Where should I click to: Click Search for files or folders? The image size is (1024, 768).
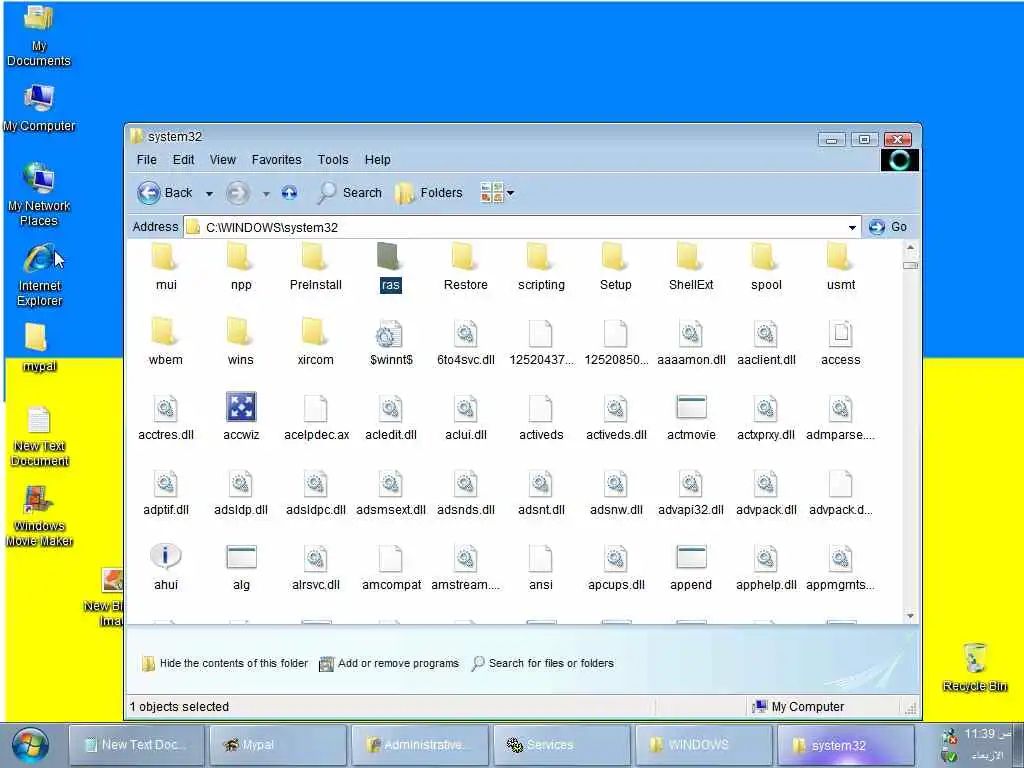pos(543,663)
